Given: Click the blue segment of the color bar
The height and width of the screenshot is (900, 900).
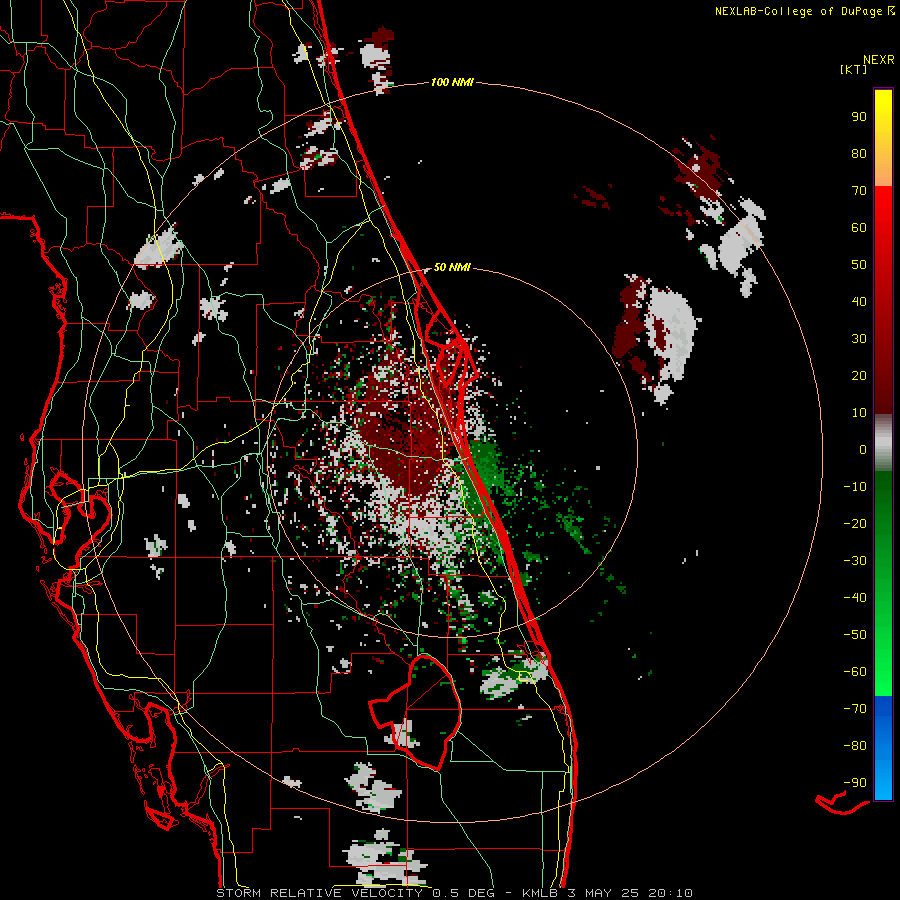Looking at the screenshot, I should 883,746.
